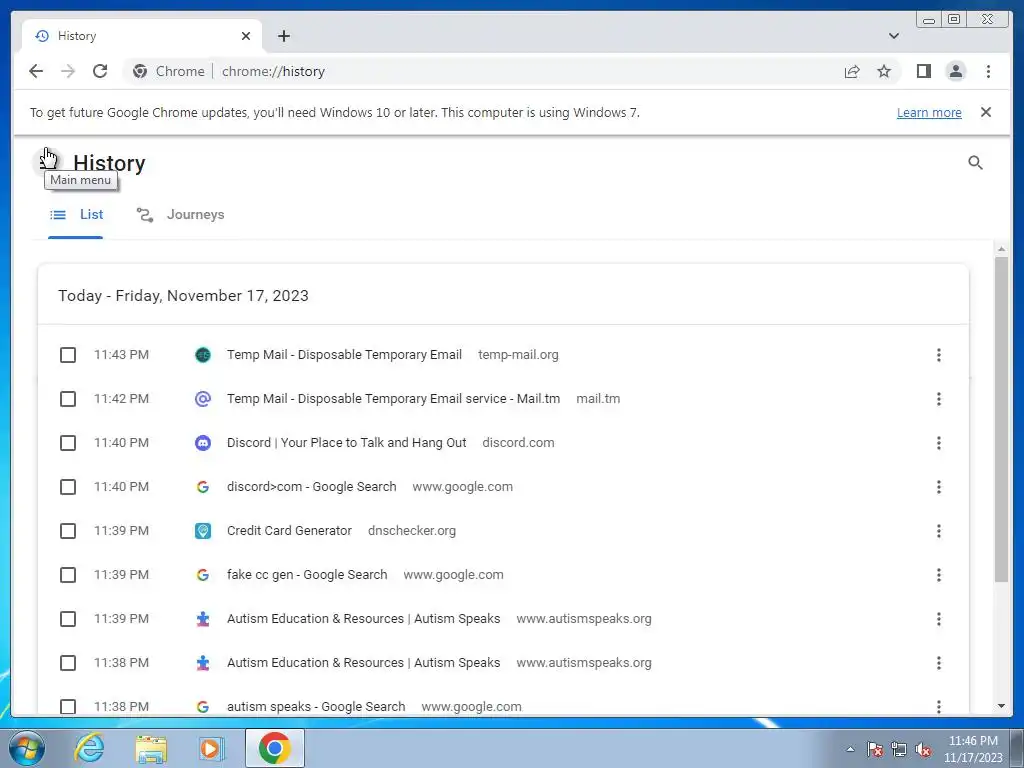Click 'Today - Friday, November 17, 2023' heading
Screen dimensions: 1024x768
184,296
